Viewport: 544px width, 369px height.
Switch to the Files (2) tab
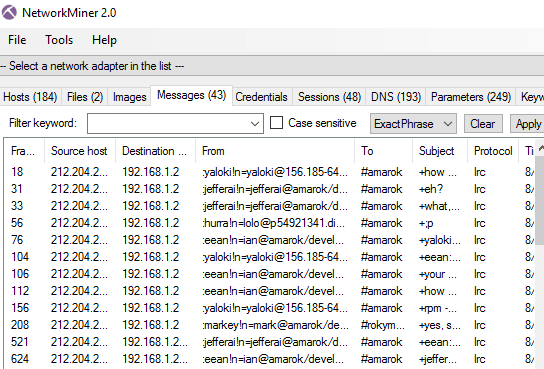click(x=85, y=97)
